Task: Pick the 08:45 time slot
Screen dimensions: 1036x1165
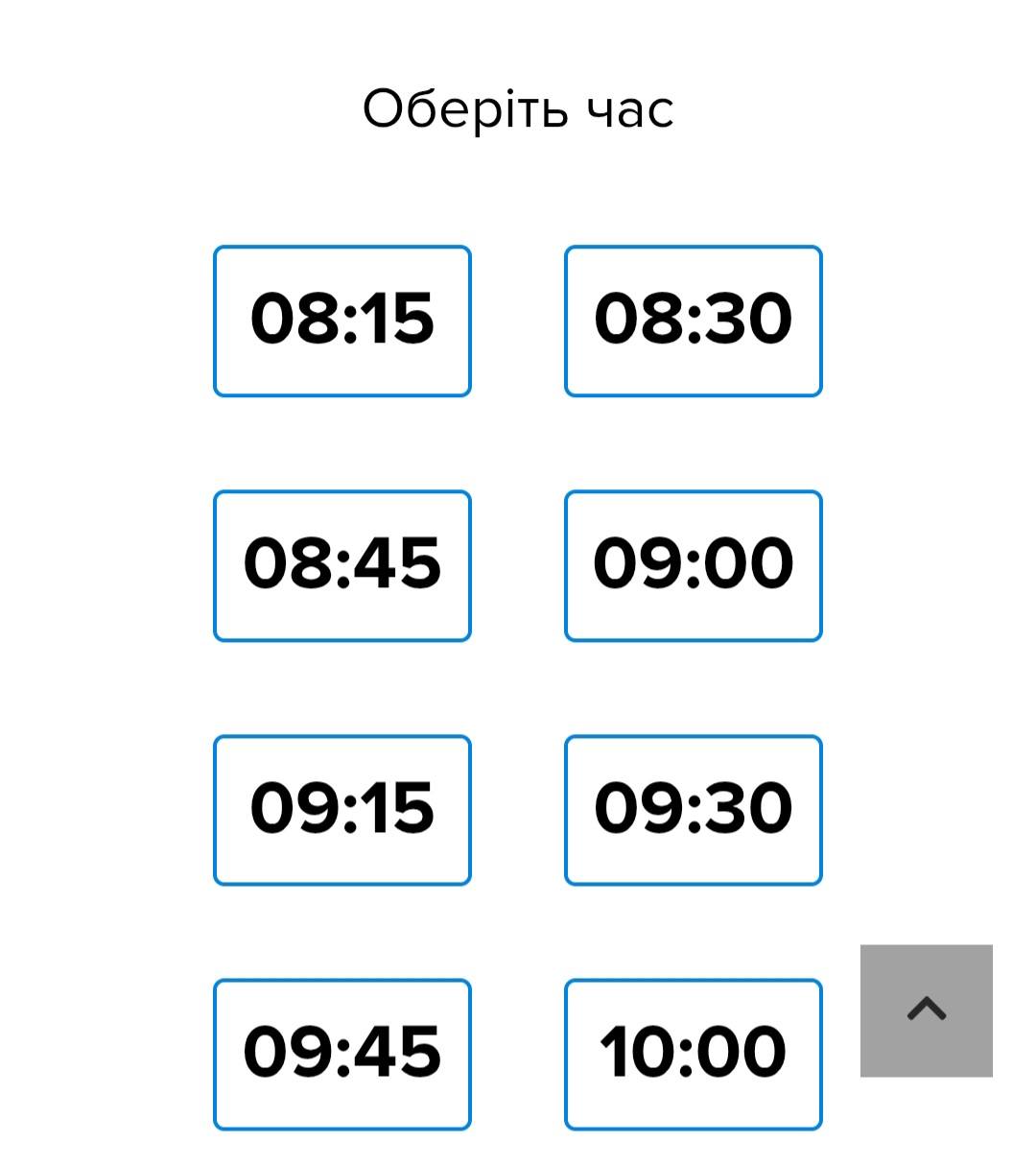Action: [342, 565]
